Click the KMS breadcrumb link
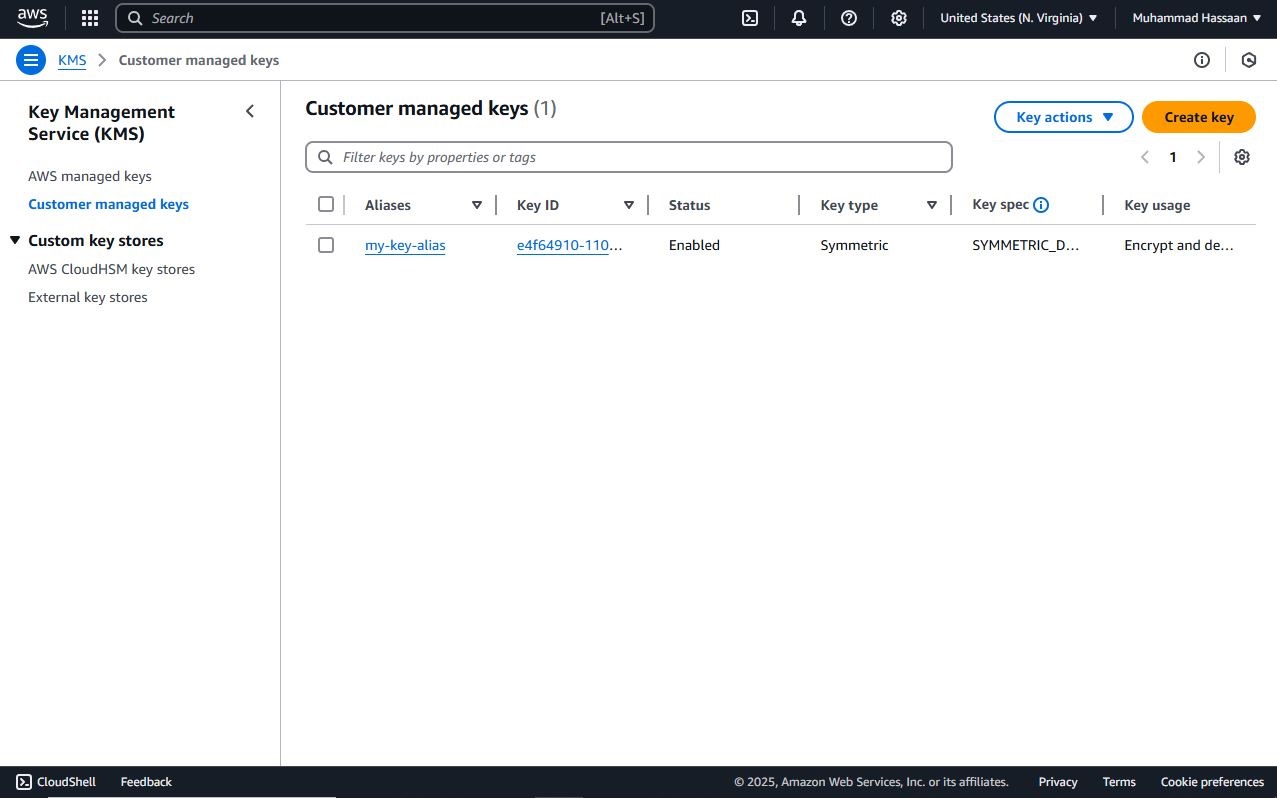 pos(72,60)
